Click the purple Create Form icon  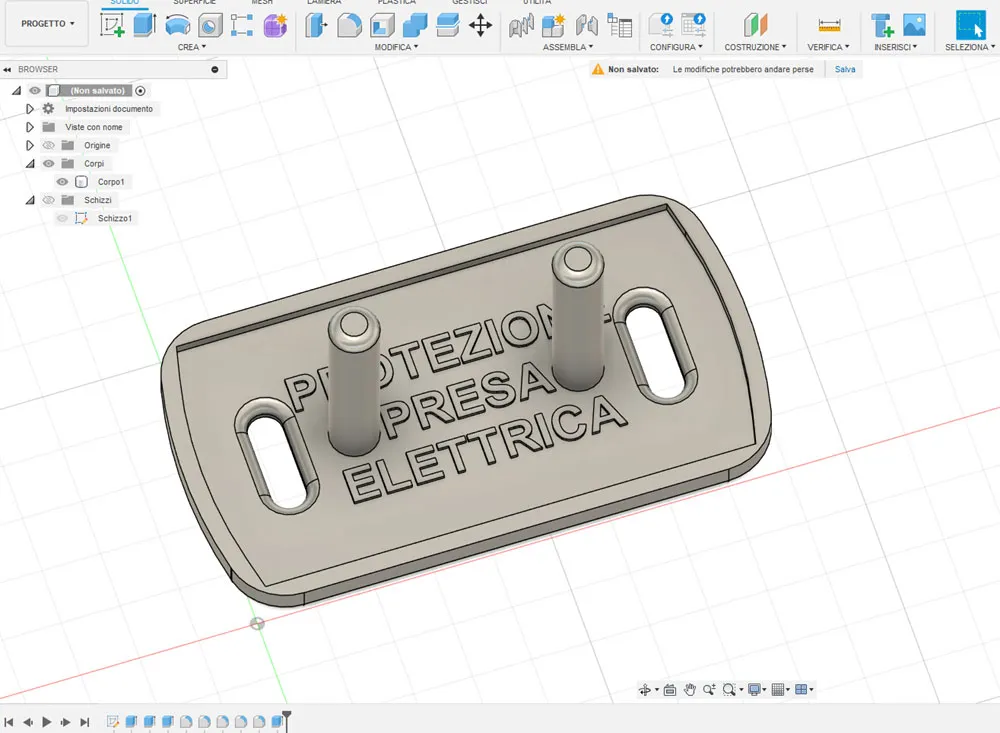pyautogui.click(x=275, y=25)
